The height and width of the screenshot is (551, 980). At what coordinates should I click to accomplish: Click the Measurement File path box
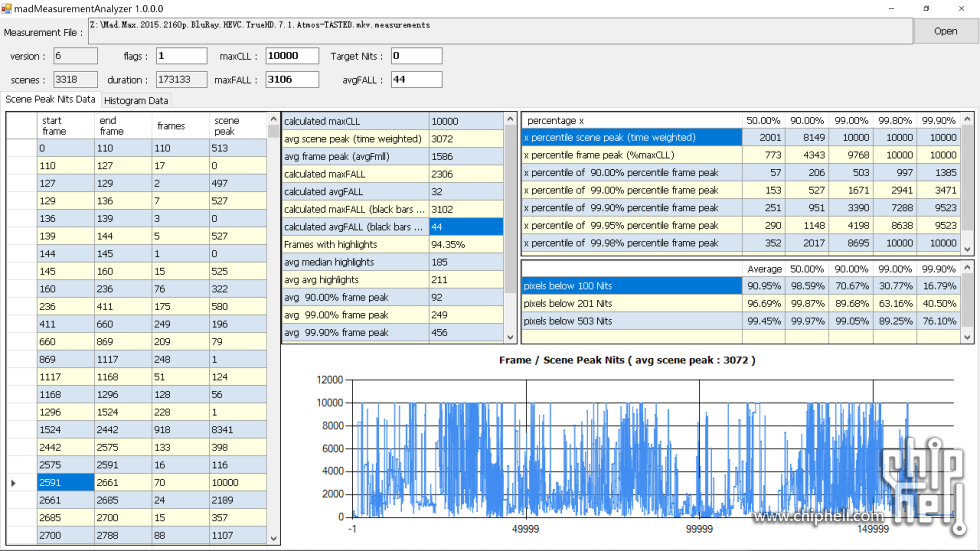[500, 30]
